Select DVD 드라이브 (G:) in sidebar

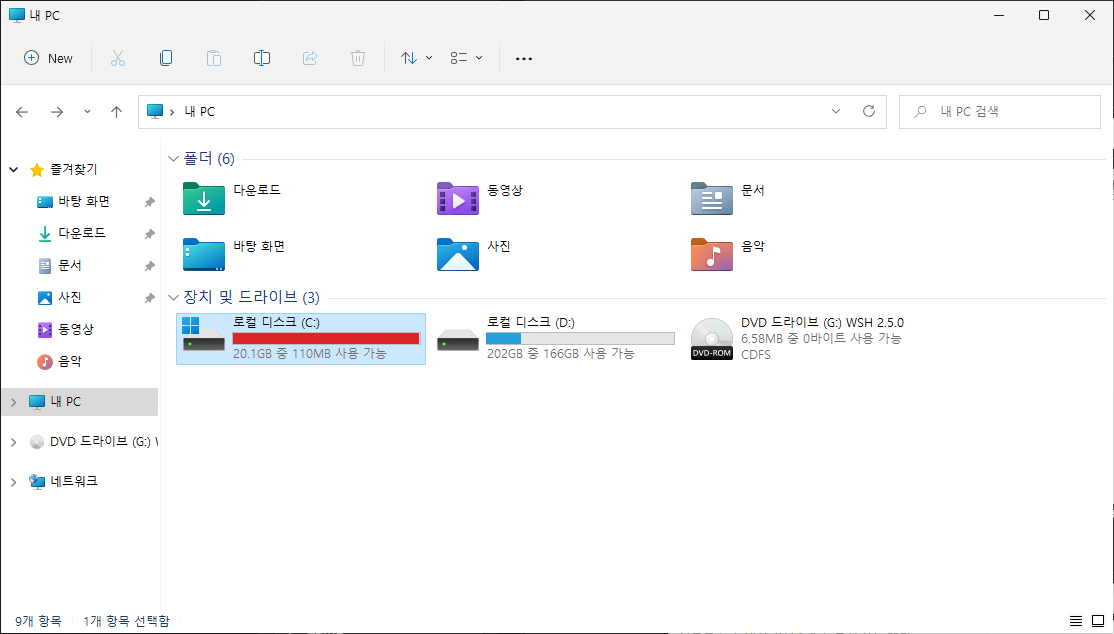(104, 442)
